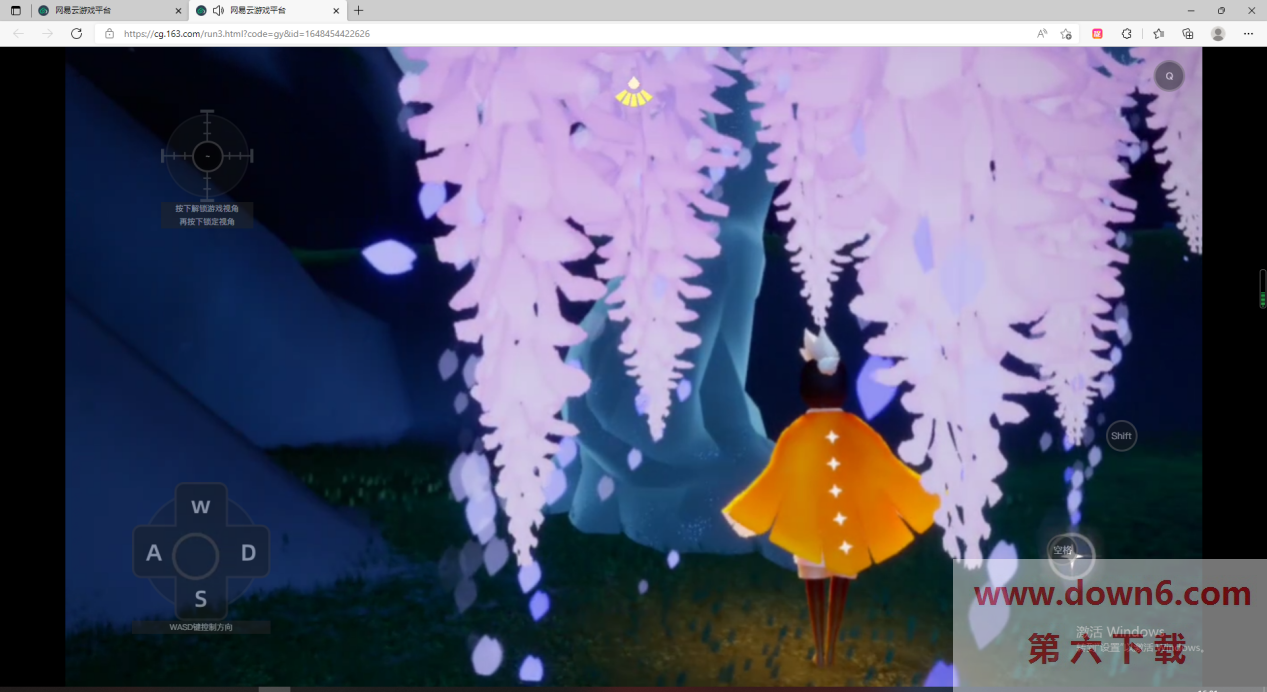View site information via the lock icon
Image resolution: width=1267 pixels, height=692 pixels.
pos(110,33)
